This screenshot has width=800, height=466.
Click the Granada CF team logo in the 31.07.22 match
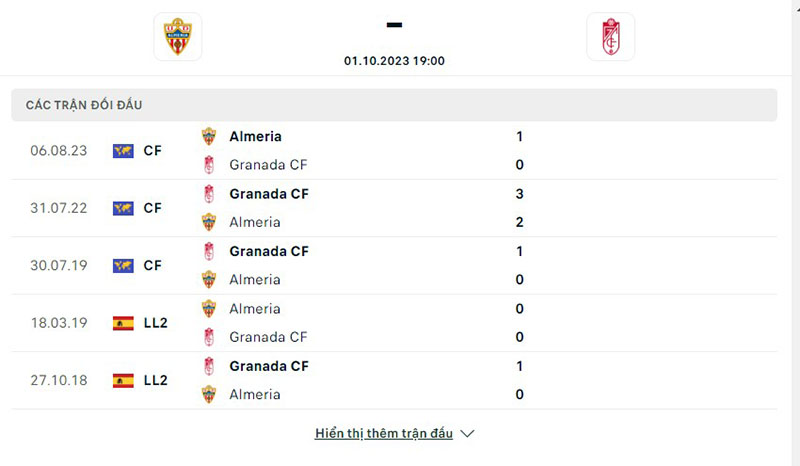(209, 194)
